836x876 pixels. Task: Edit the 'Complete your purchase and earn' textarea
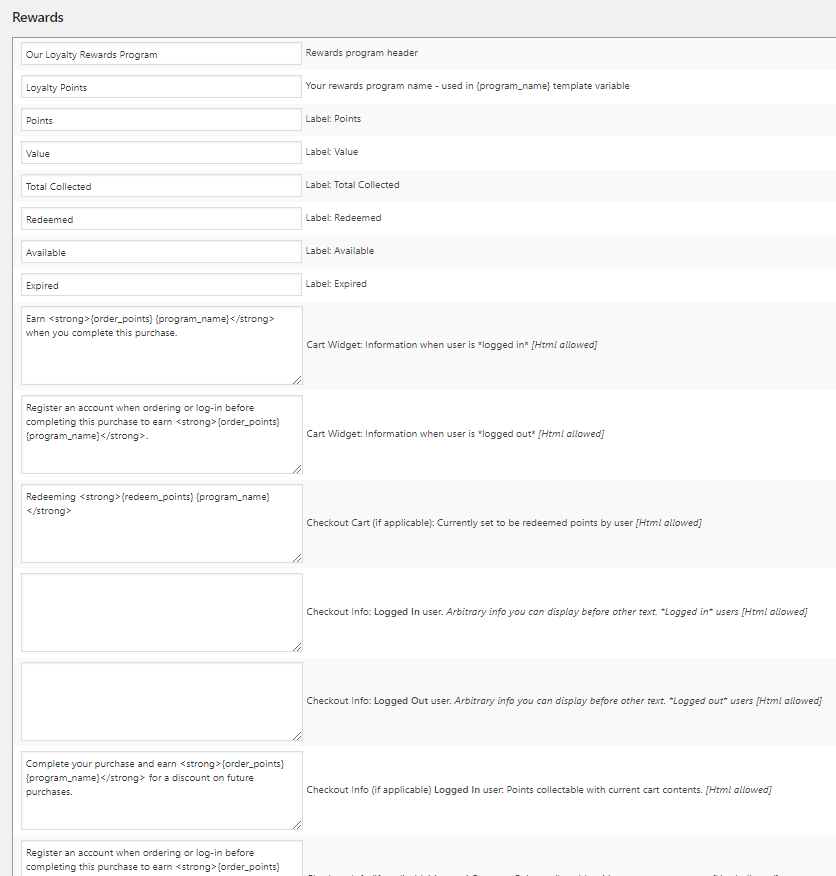coord(162,791)
